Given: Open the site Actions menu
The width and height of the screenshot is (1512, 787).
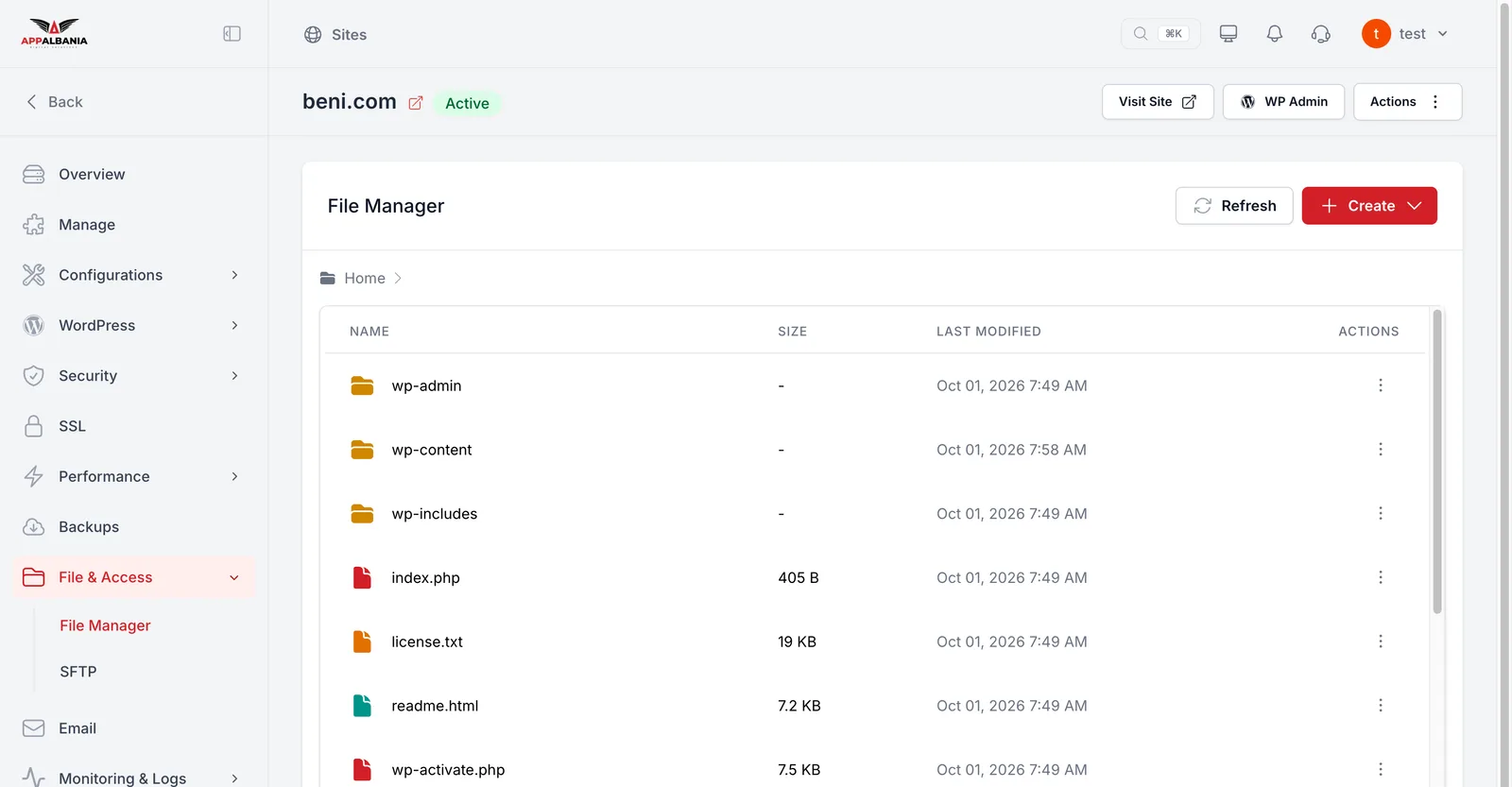Looking at the screenshot, I should point(1408,102).
